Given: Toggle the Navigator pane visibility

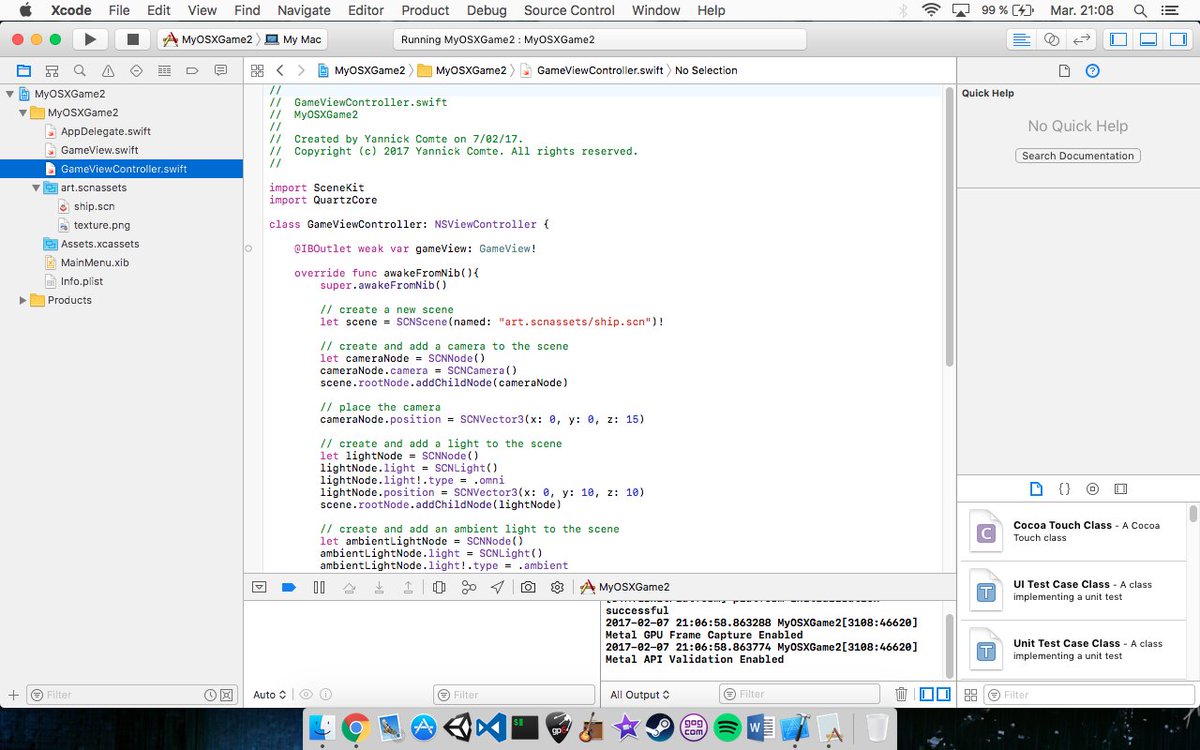Looking at the screenshot, I should pos(1119,39).
